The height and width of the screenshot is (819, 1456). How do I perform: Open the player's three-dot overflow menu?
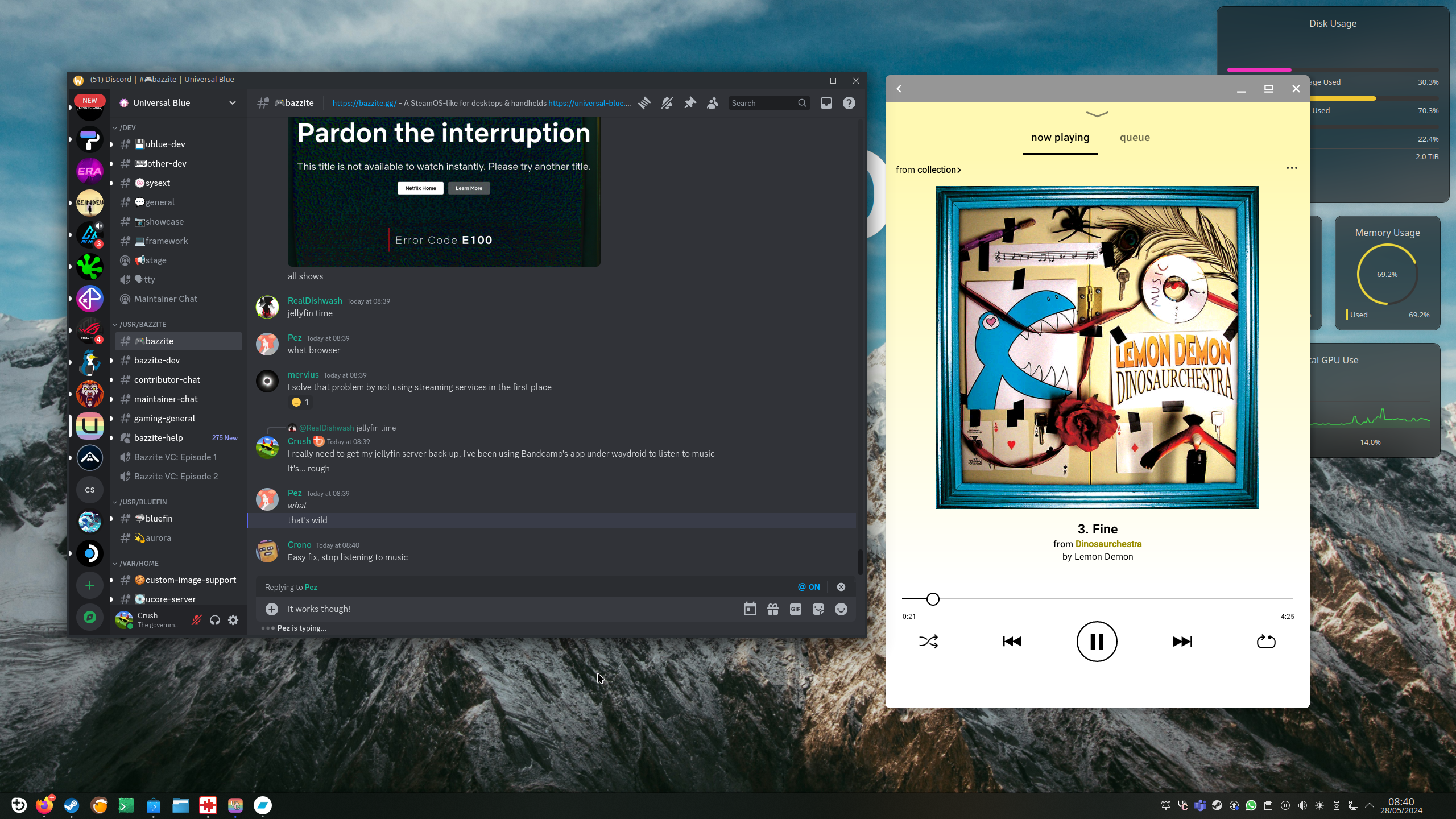(x=1292, y=168)
